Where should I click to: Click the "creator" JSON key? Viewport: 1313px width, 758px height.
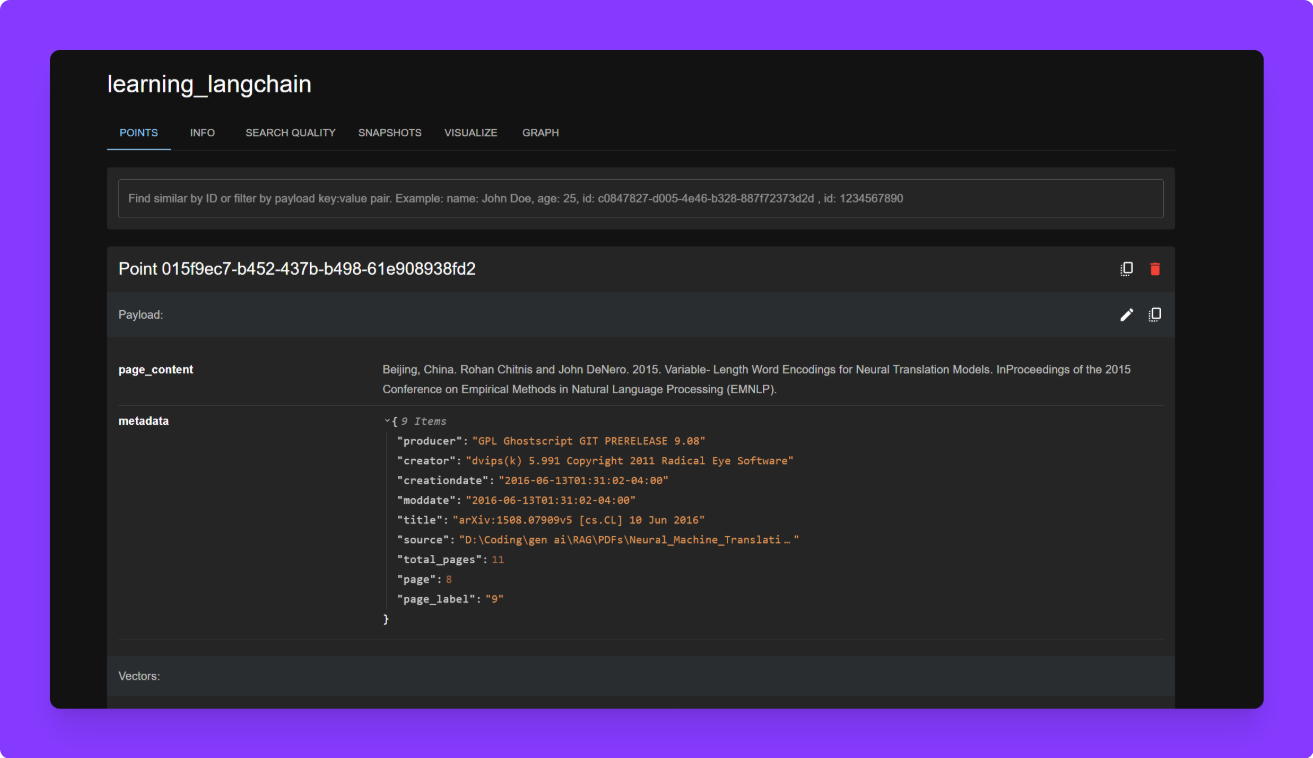click(428, 461)
